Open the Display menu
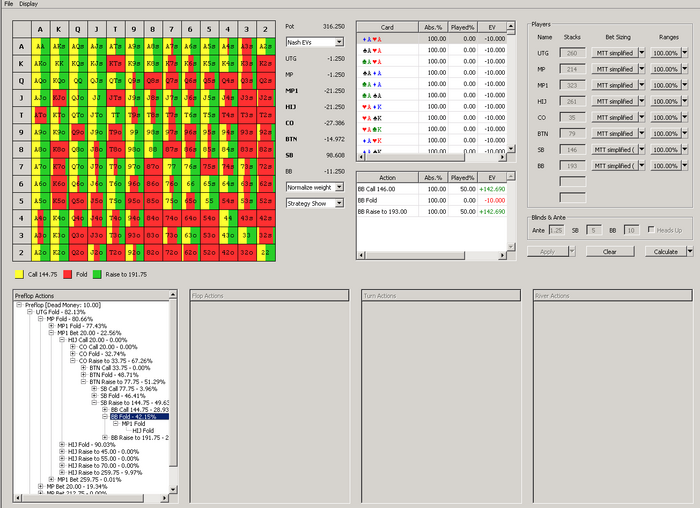 click(x=29, y=4)
